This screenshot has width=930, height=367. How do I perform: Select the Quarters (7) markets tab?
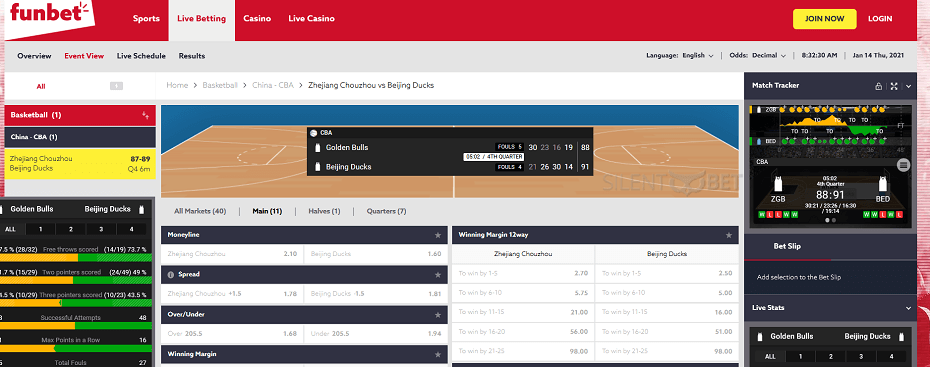click(x=386, y=211)
